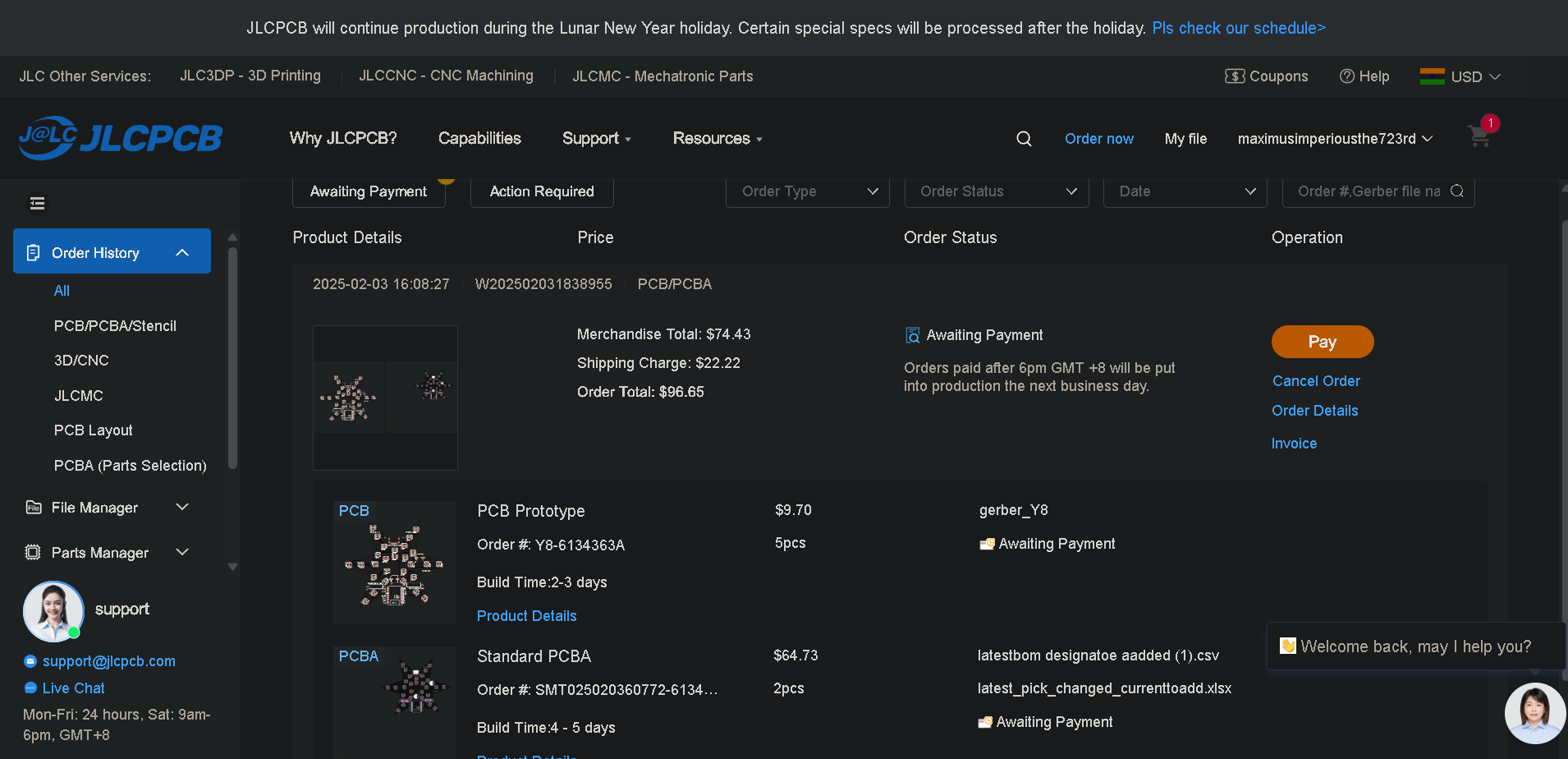This screenshot has width=1568, height=759.
Task: Click the support agent avatar in sidebar
Action: tap(53, 611)
